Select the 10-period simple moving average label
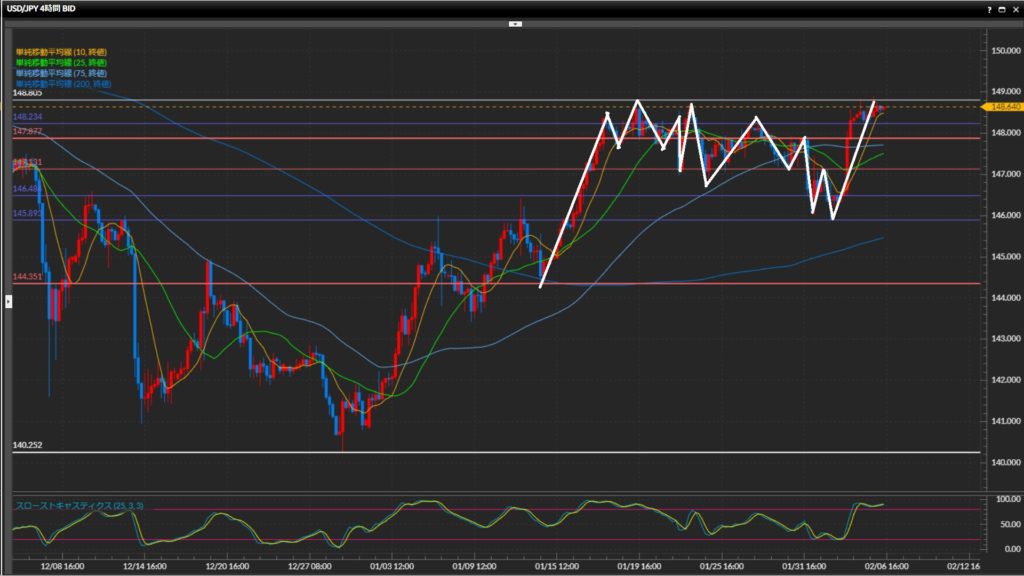 pyautogui.click(x=60, y=51)
